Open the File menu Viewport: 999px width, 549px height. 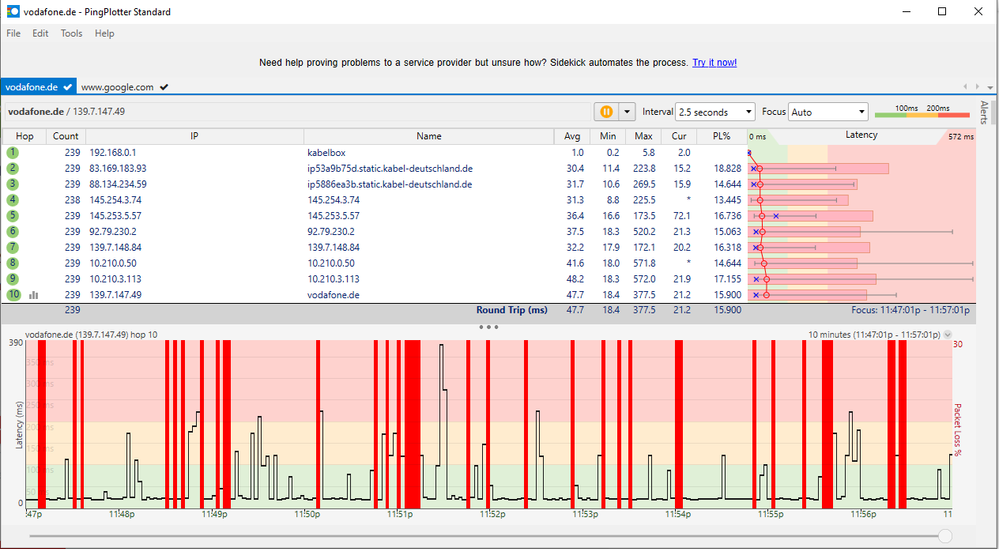coord(13,33)
